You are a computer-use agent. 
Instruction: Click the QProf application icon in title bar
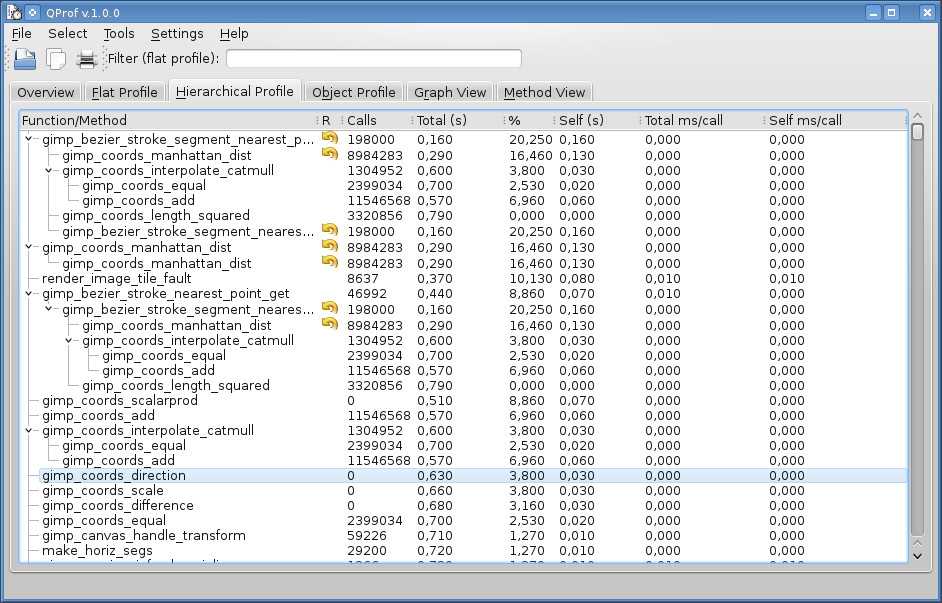click(x=14, y=13)
